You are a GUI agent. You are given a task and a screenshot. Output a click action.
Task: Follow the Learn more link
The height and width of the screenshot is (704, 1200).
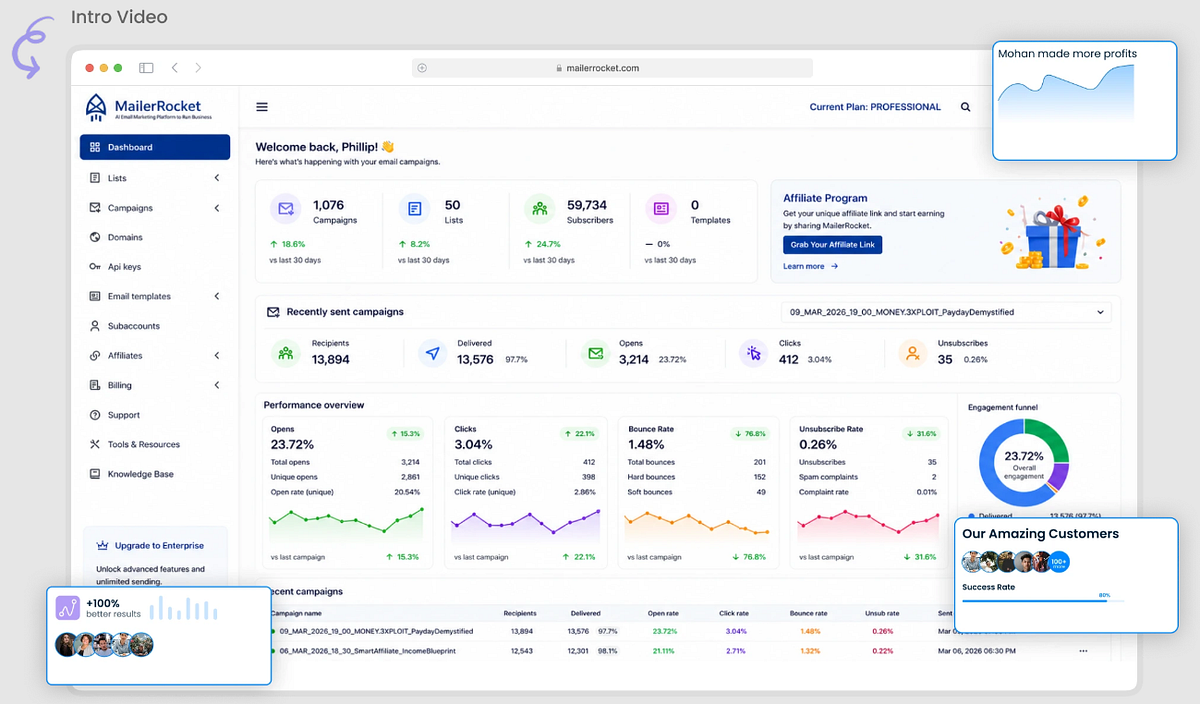click(x=811, y=266)
